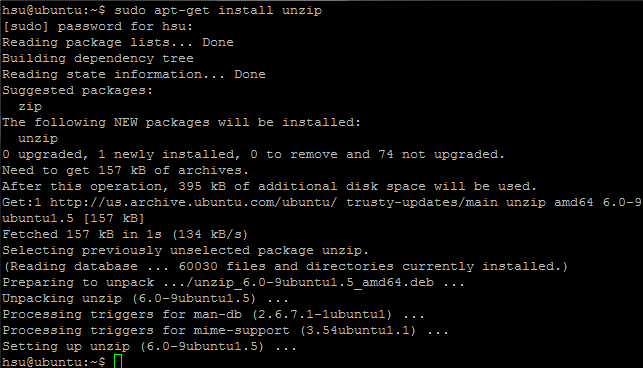Image resolution: width=643 pixels, height=368 pixels.
Task: Click the unzip_6.0-9ubuntu1.5_amd64.deb filename
Action: tap(314, 282)
